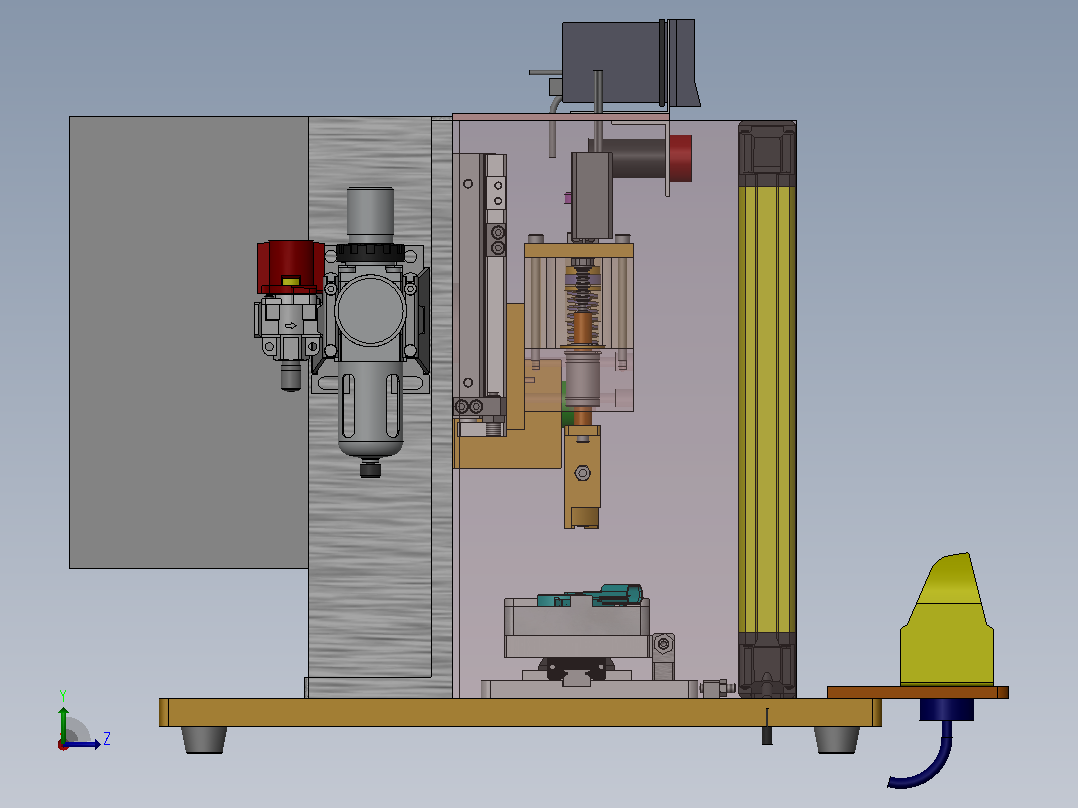Click the black drain plug under filter bowl
This screenshot has width=1078, height=808.
pyautogui.click(x=370, y=470)
